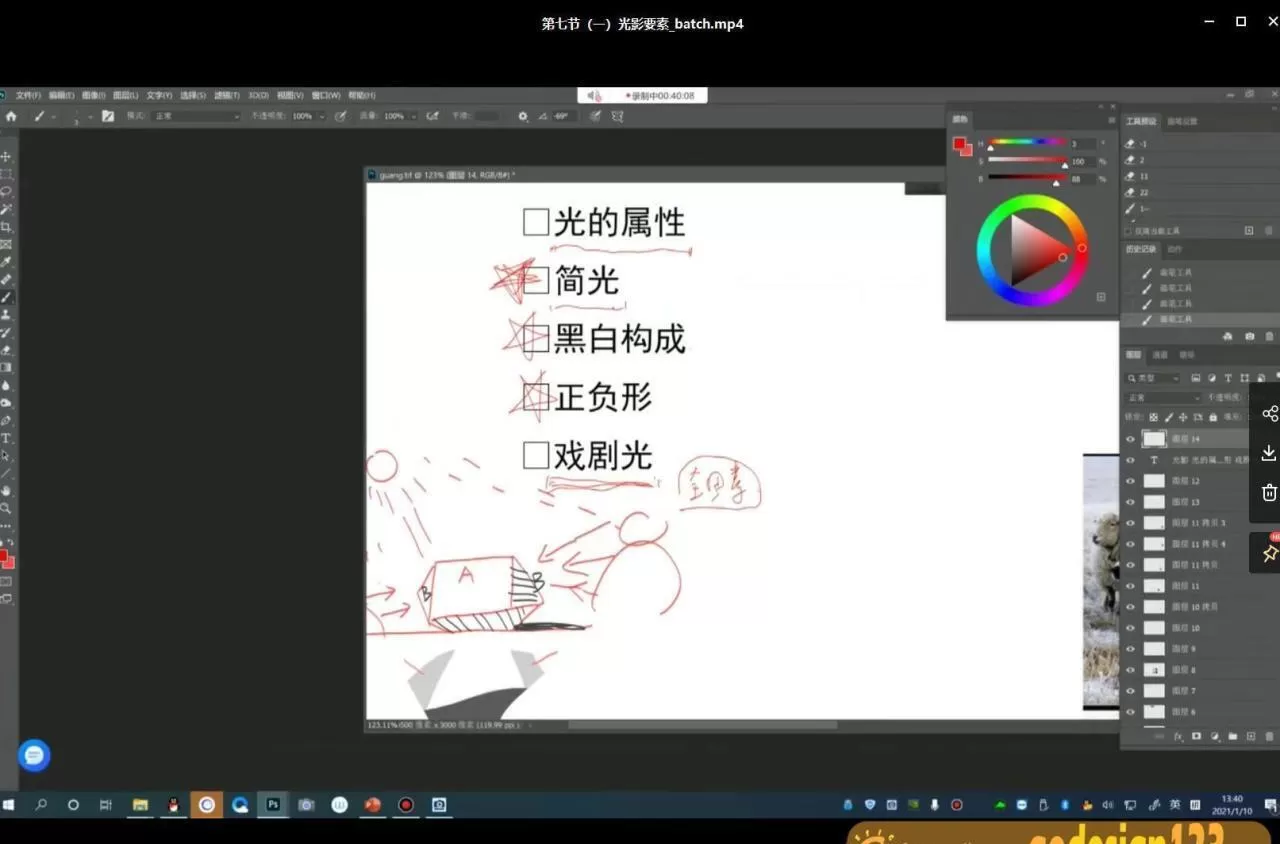The height and width of the screenshot is (844, 1280).
Task: Toggle visibility of the text layer 光影
Action: pyautogui.click(x=1130, y=459)
